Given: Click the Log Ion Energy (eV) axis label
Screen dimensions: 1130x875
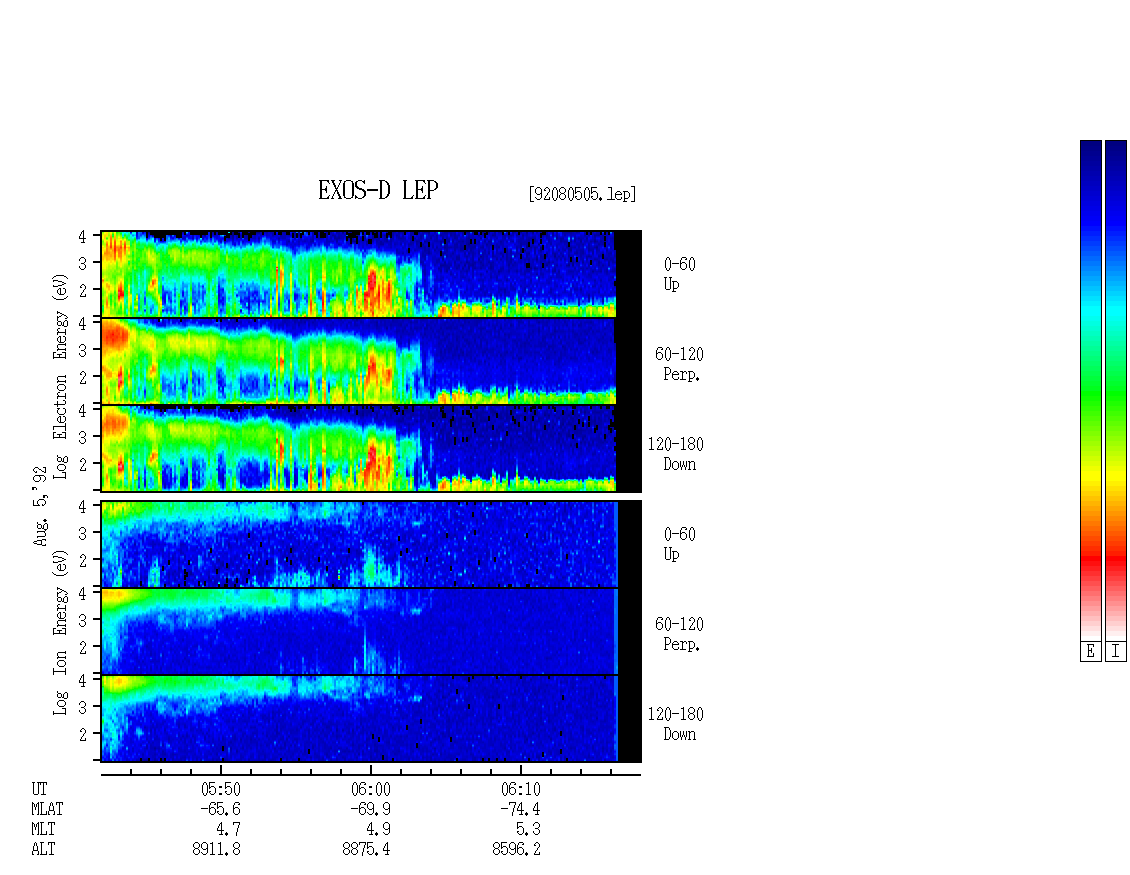Looking at the screenshot, I should click(61, 632).
